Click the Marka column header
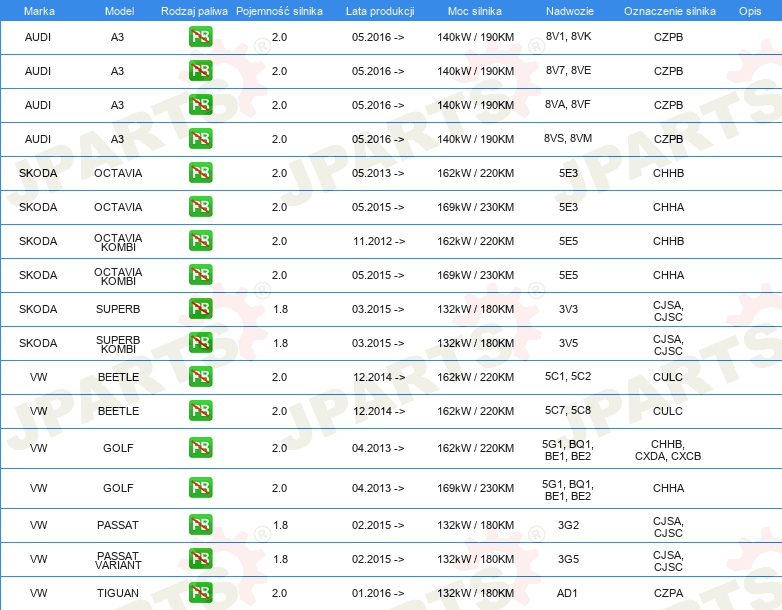This screenshot has width=782, height=610. coord(39,11)
